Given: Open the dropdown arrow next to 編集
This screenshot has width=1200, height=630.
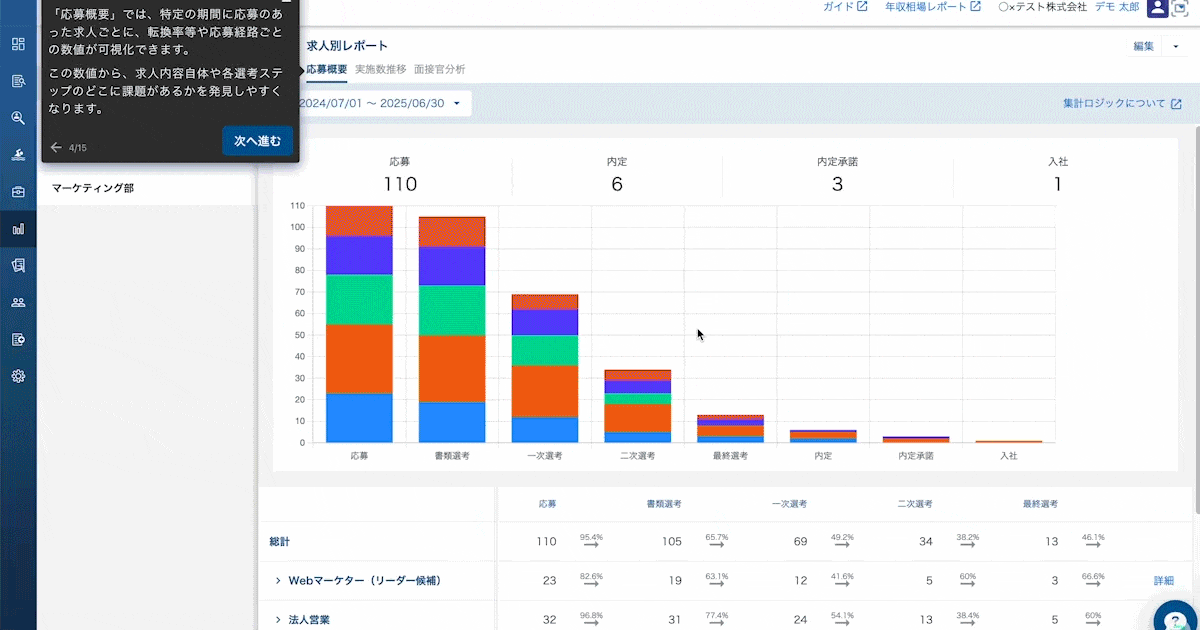Looking at the screenshot, I should (x=1176, y=46).
